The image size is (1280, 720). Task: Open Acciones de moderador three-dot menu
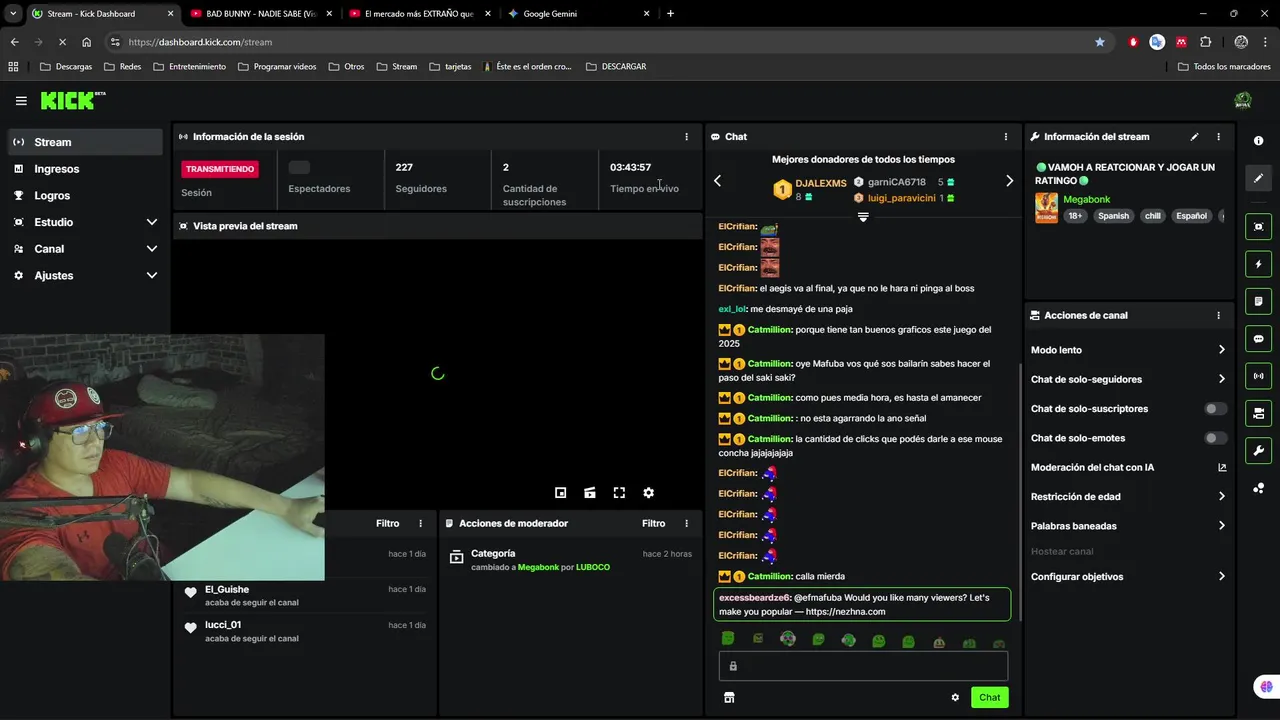tap(686, 523)
